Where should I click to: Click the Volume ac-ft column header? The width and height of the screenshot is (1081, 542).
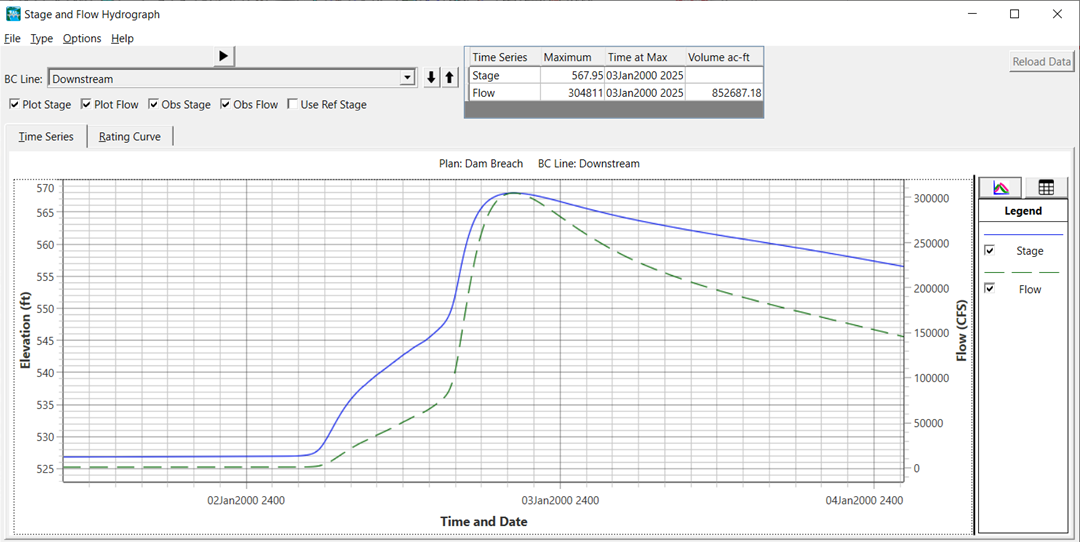(725, 57)
